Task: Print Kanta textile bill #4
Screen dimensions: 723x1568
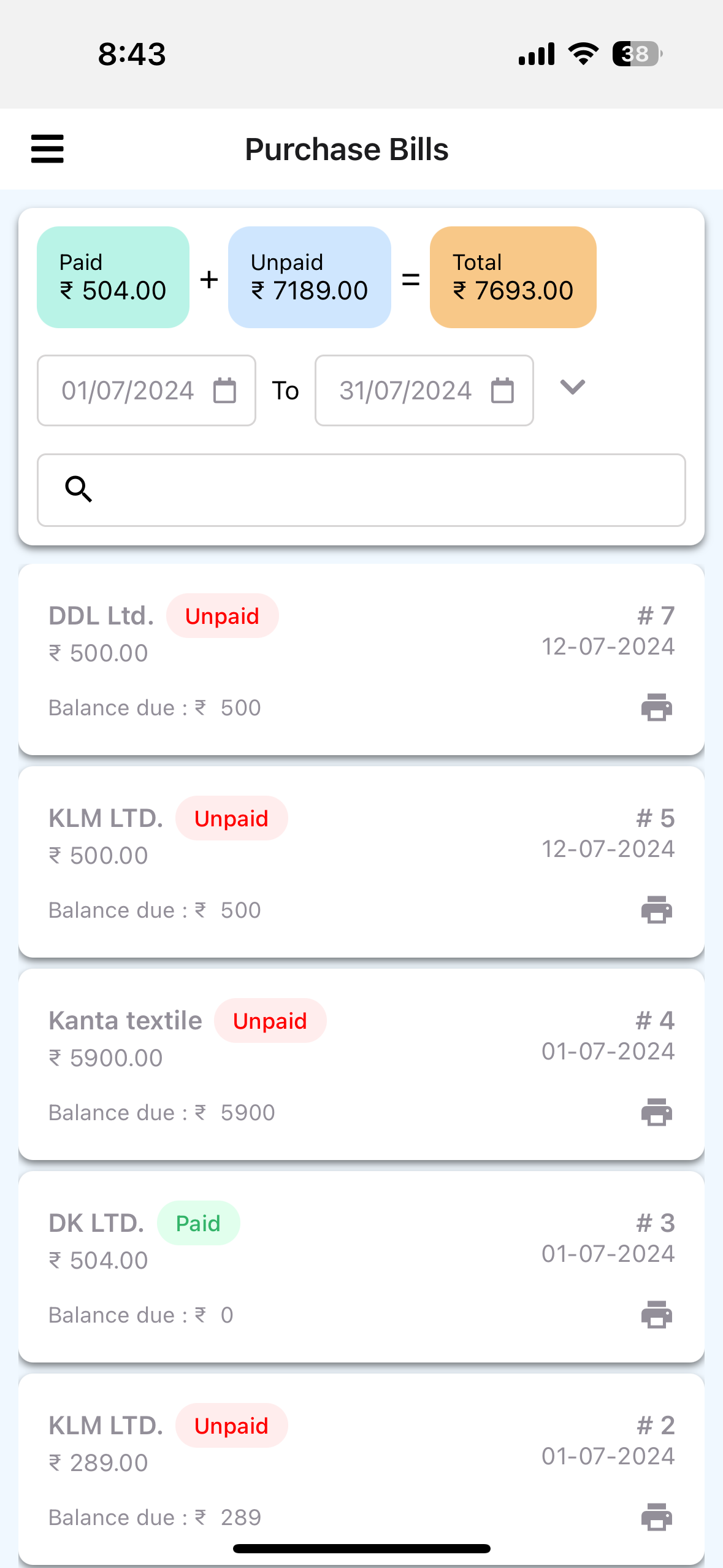Action: tap(656, 1112)
